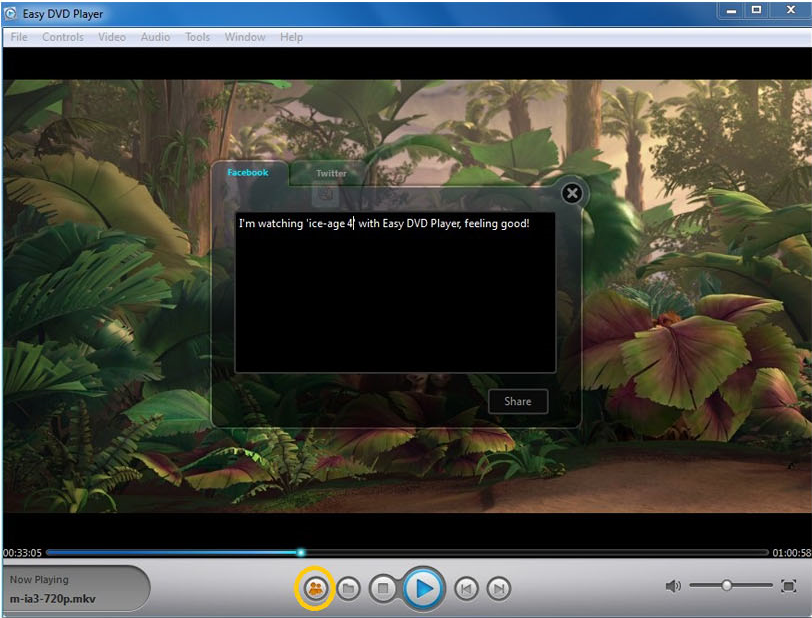Open the Controls menu

(63, 37)
